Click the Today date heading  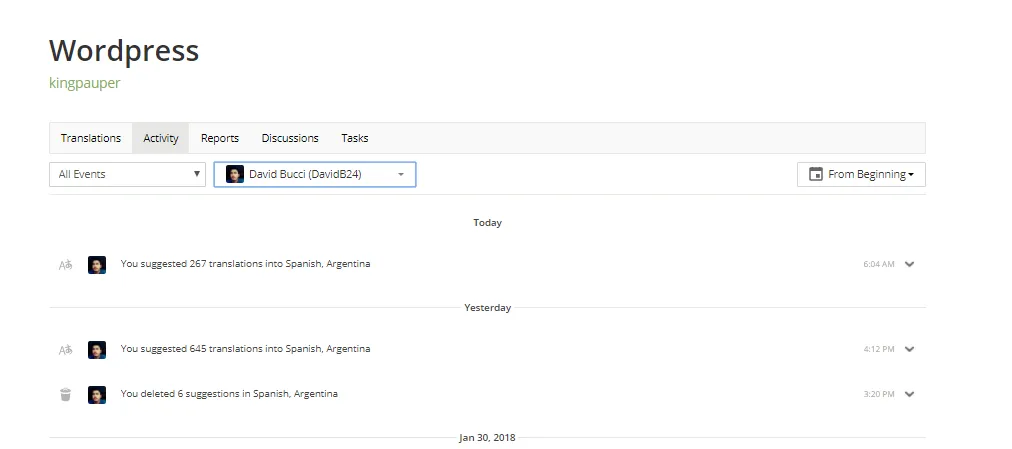(x=487, y=223)
